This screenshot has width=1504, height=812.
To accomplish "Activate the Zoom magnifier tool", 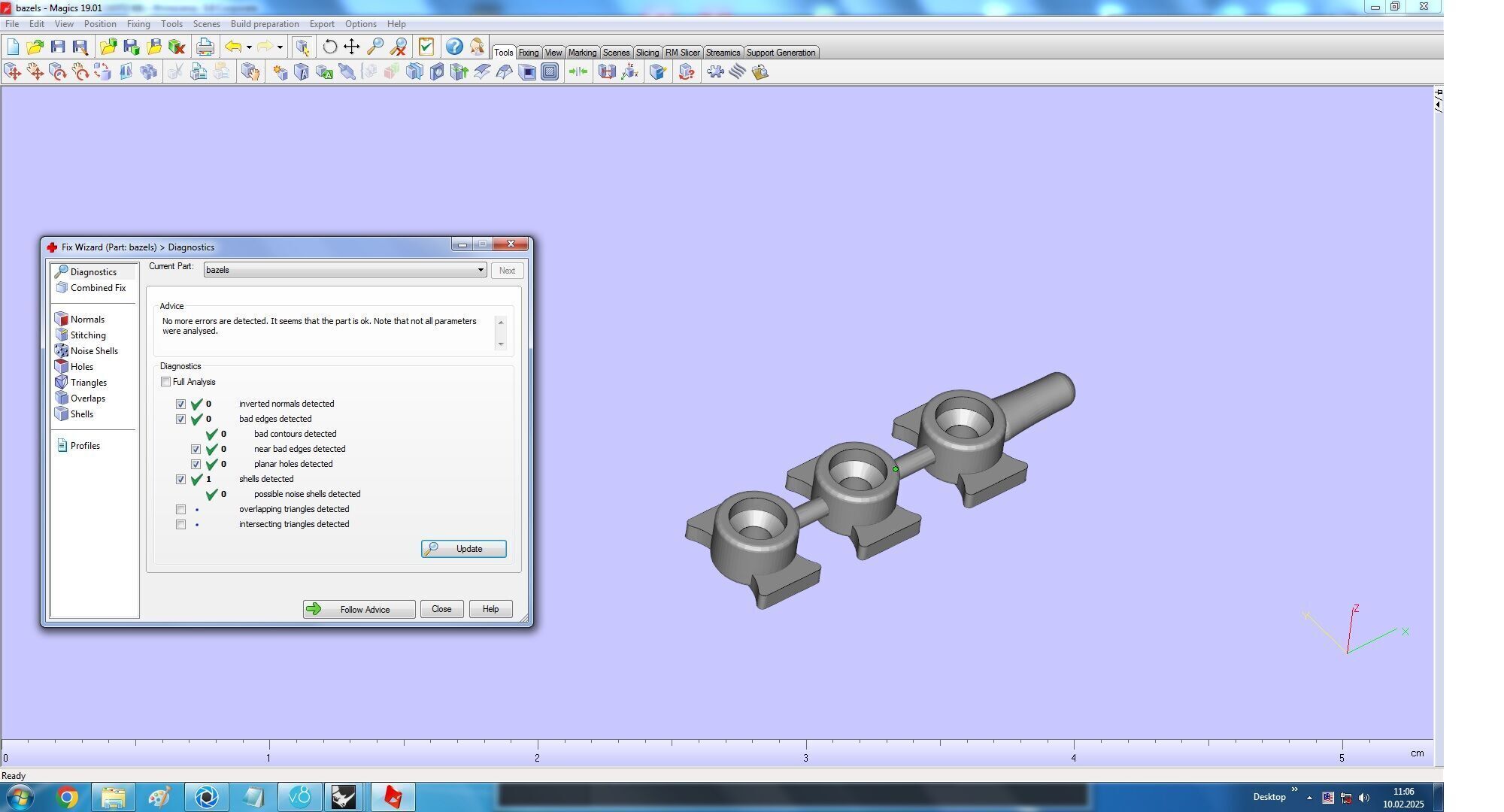I will coord(374,47).
